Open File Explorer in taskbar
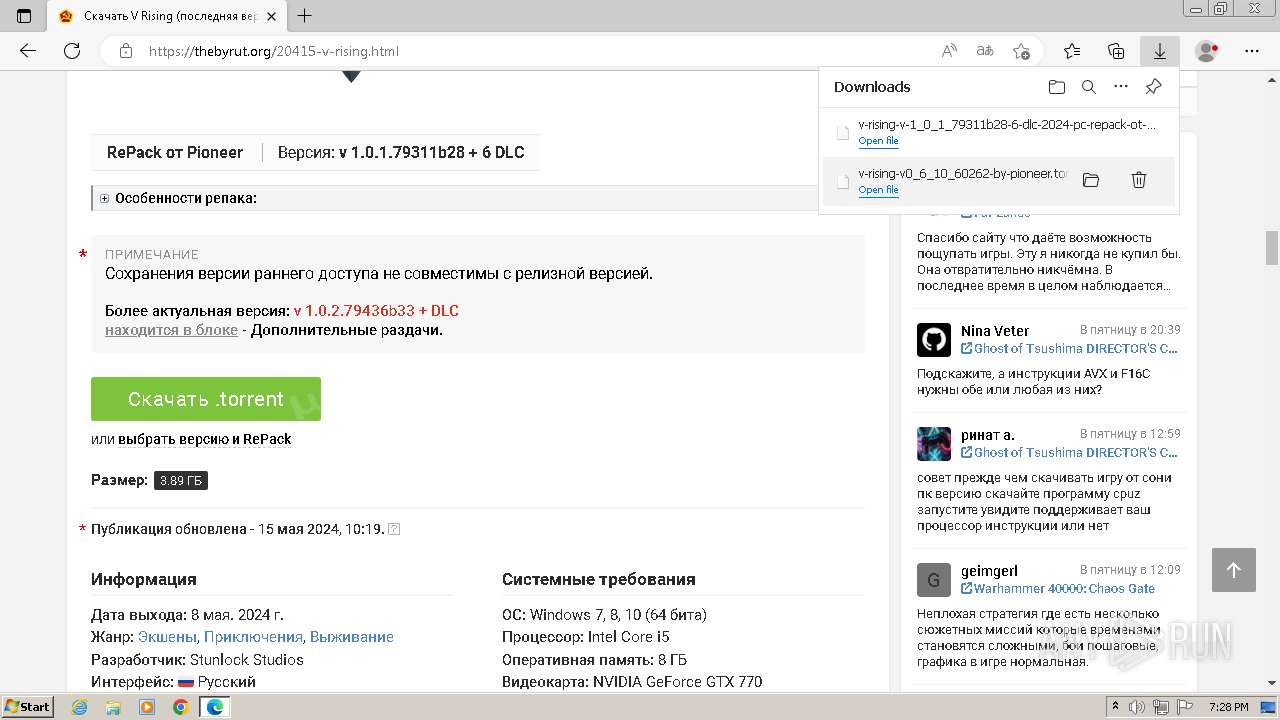Screen dimensions: 1280x720 pyautogui.click(x=113, y=707)
